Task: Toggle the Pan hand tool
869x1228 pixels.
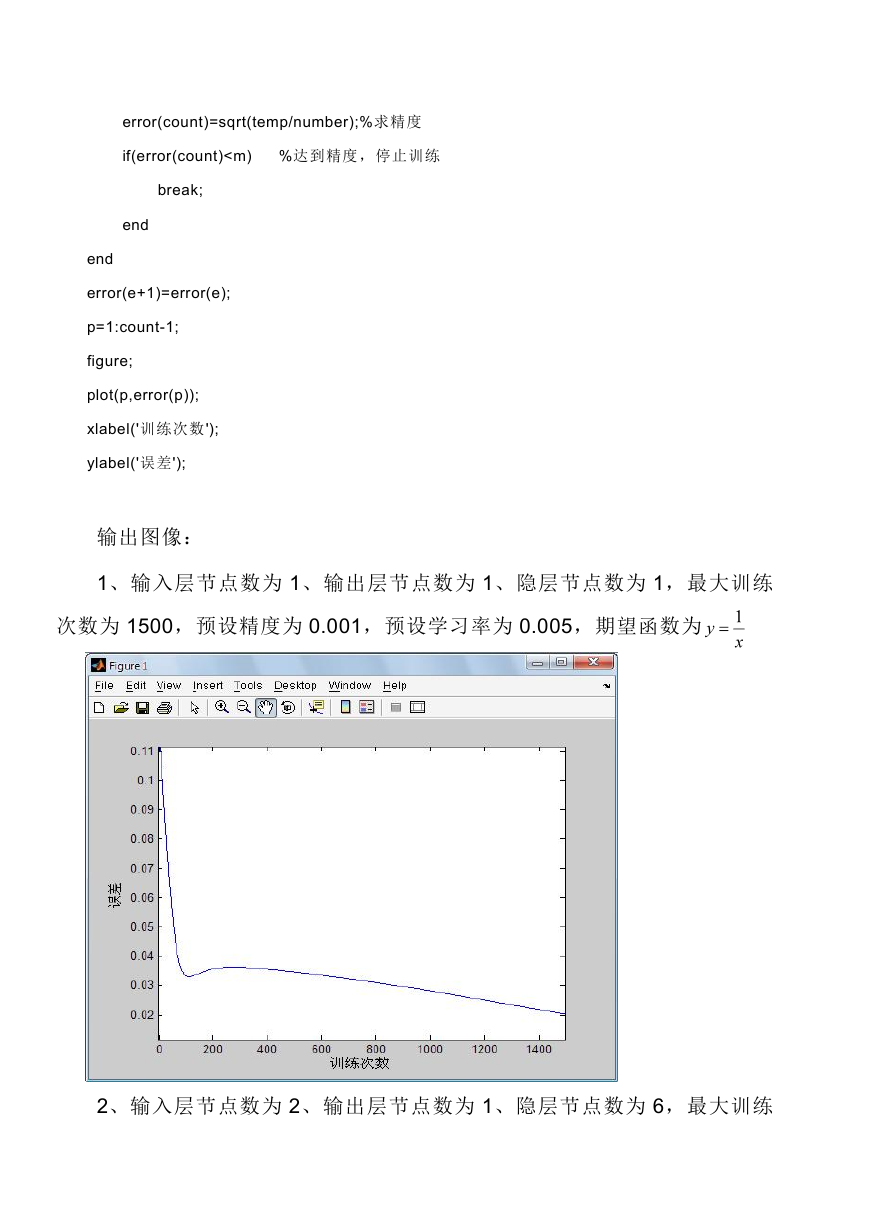Action: 266,707
